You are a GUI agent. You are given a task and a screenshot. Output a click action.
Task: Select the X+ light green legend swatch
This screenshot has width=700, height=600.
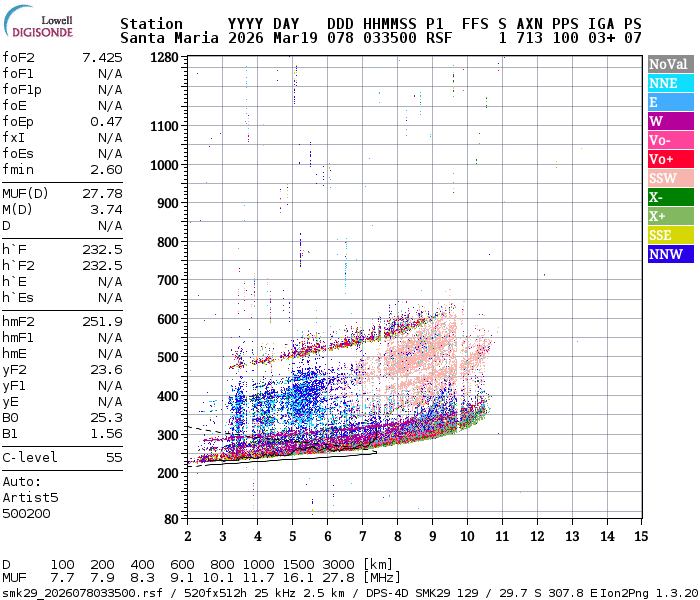670,217
